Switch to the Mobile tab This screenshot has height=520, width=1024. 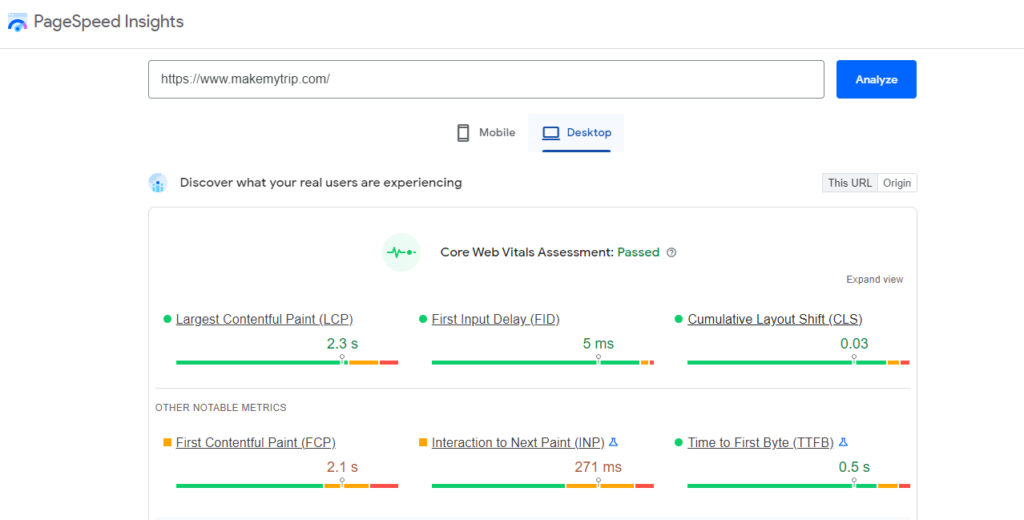[485, 133]
